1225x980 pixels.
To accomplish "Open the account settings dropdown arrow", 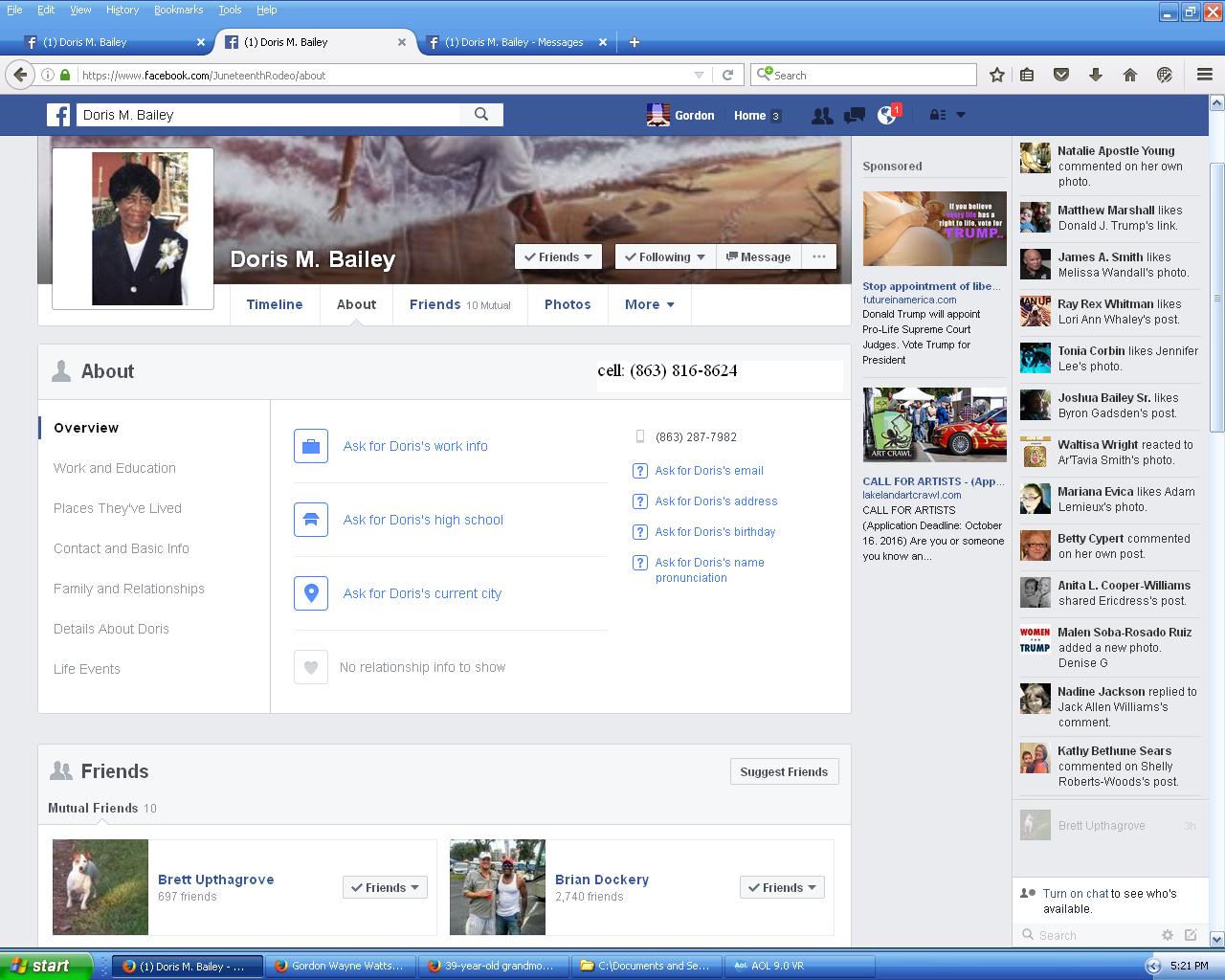I will pos(961,115).
